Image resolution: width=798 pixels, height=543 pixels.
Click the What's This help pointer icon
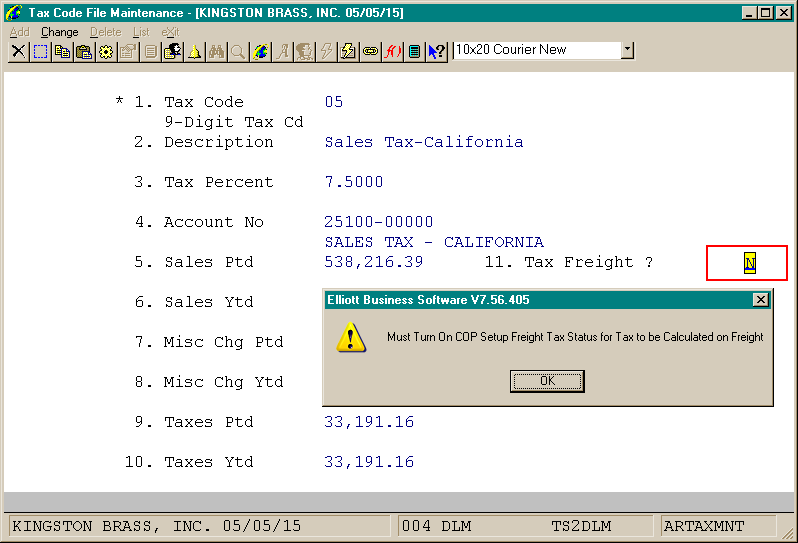click(436, 51)
